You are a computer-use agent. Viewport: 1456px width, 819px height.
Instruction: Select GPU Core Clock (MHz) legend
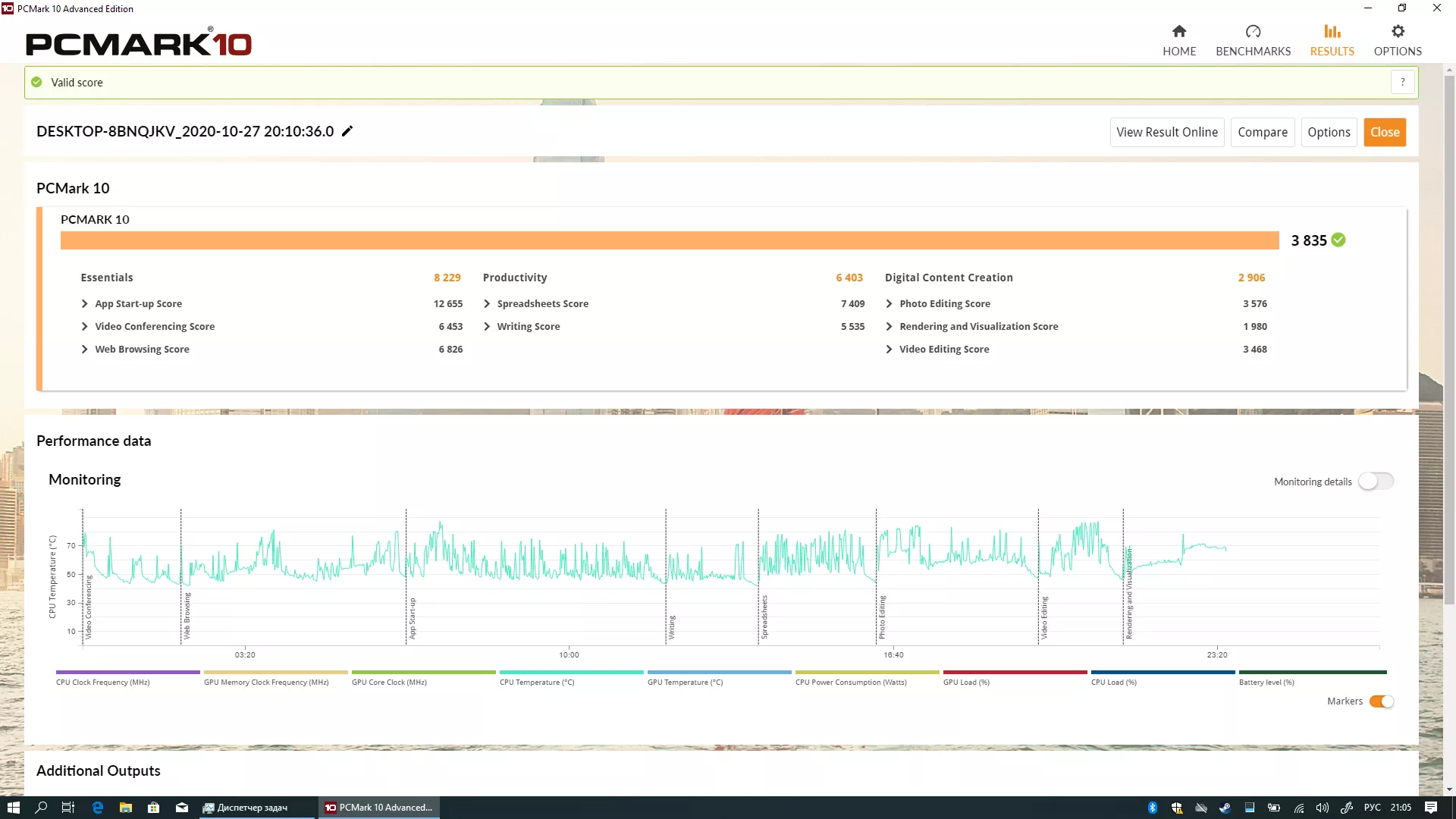[424, 677]
